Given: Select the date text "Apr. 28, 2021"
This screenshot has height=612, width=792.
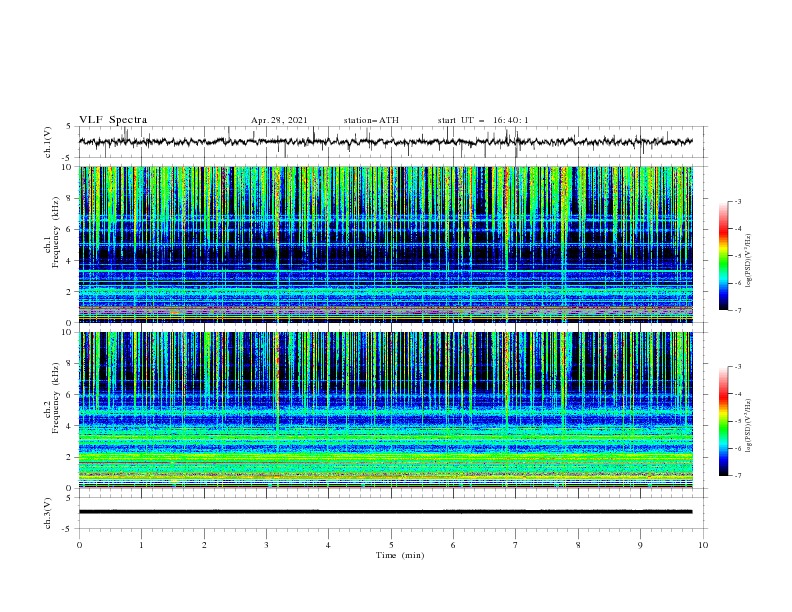Looking at the screenshot, I should (279, 120).
